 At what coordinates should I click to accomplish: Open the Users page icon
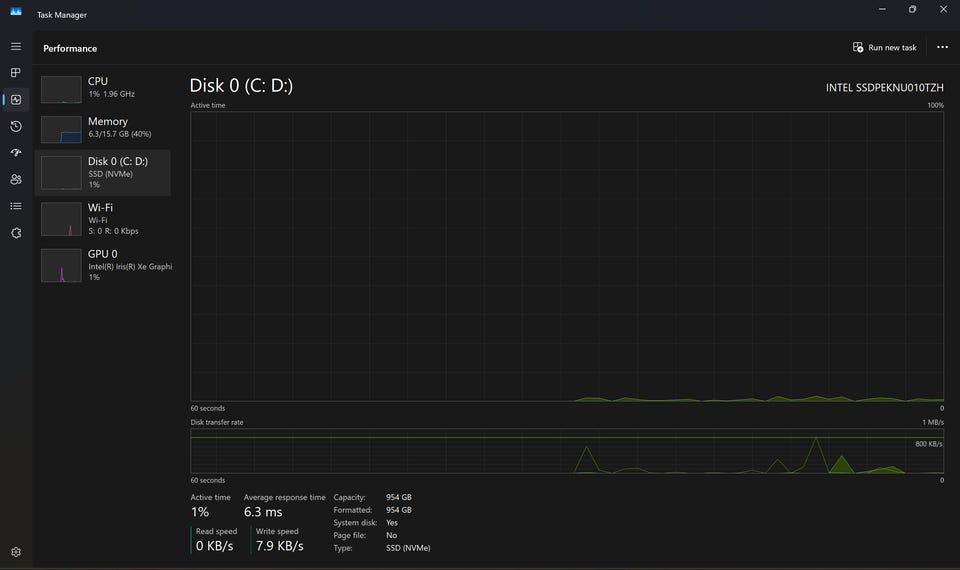[16, 179]
